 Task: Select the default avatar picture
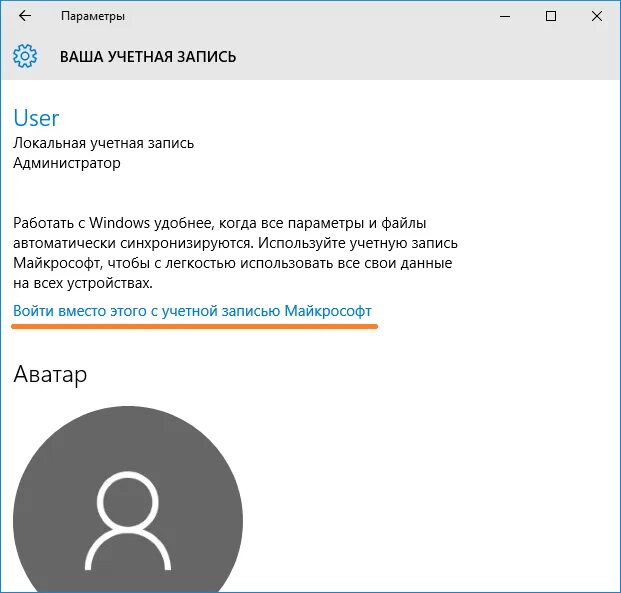pyautogui.click(x=128, y=499)
